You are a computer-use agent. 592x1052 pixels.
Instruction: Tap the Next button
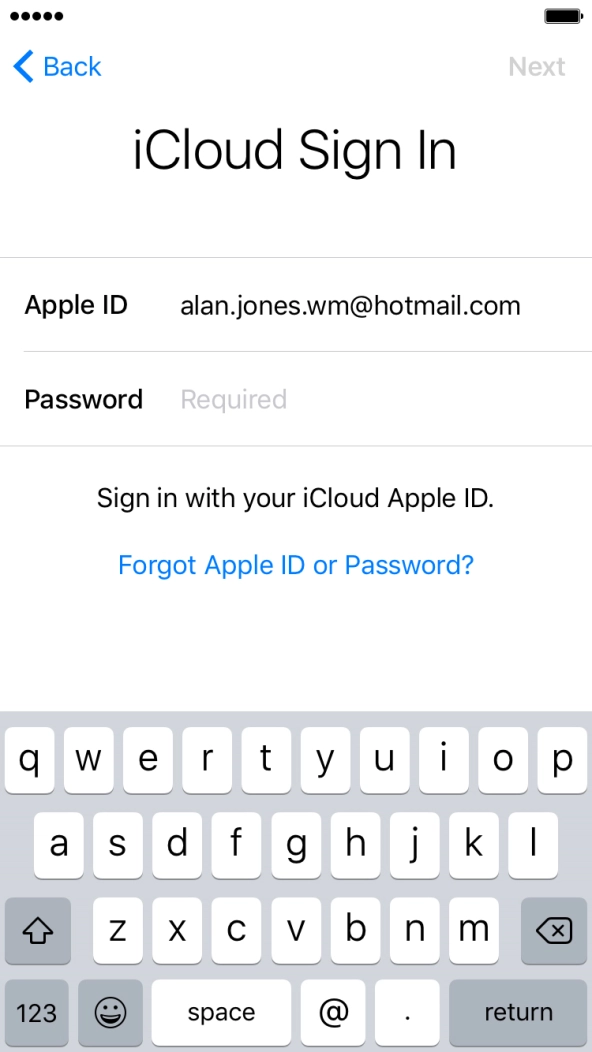pyautogui.click(x=536, y=66)
